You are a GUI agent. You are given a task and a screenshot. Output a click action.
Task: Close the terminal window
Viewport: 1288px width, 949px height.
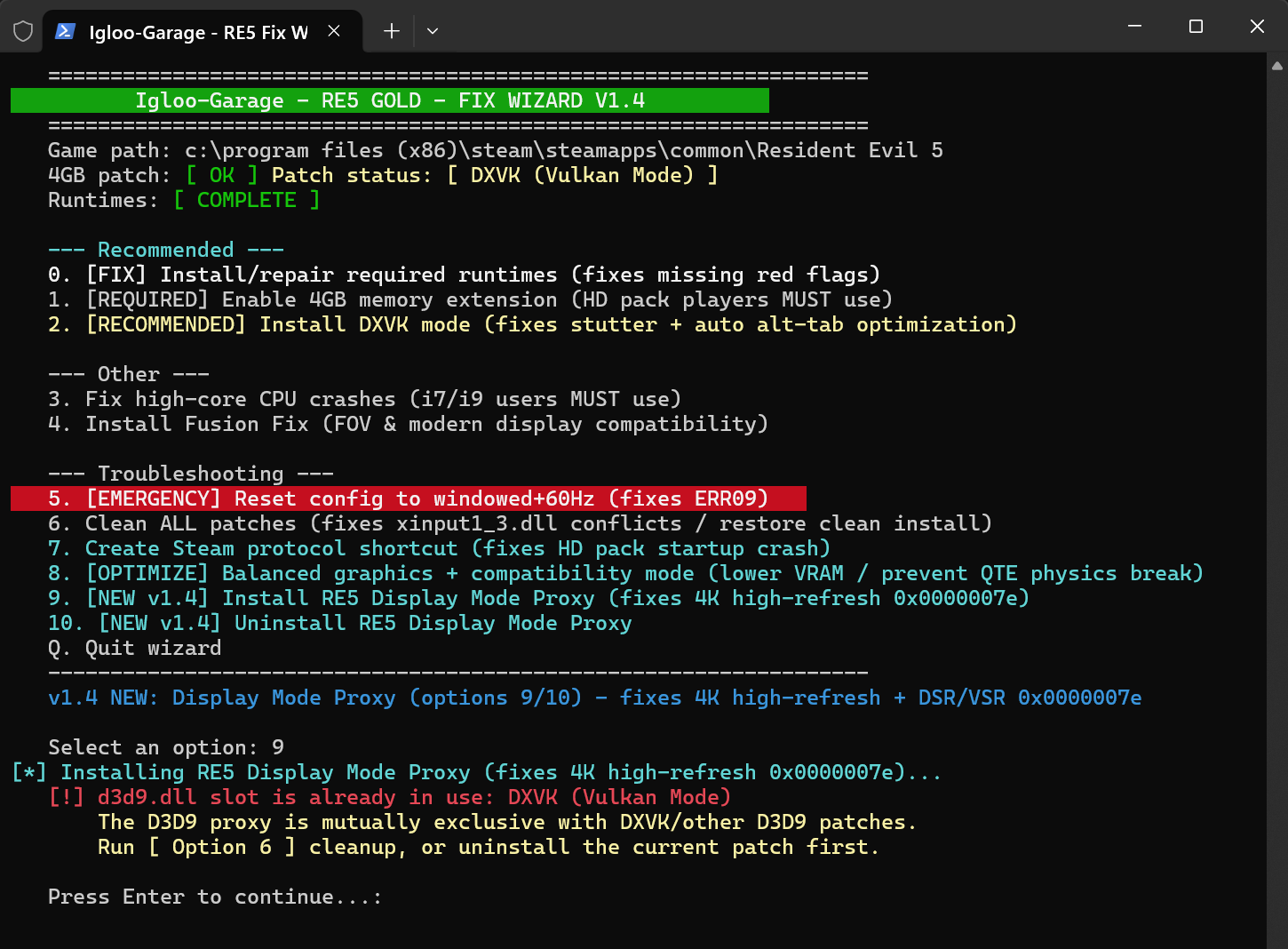(1257, 27)
